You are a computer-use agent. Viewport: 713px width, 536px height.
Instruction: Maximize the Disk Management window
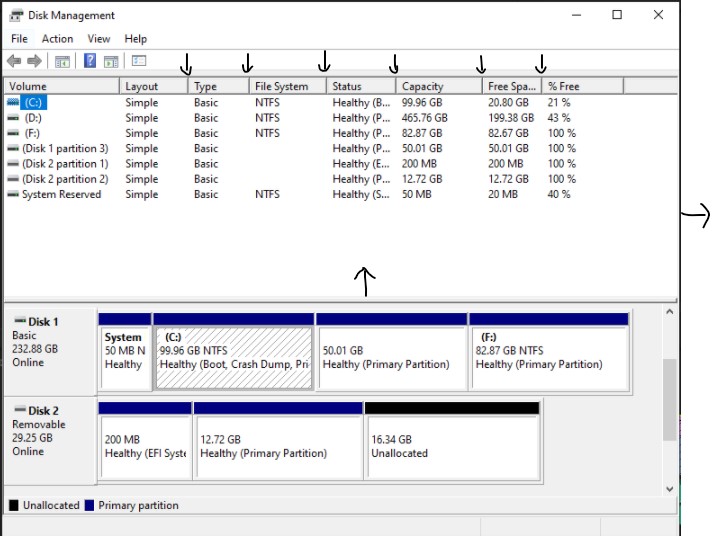[x=617, y=15]
